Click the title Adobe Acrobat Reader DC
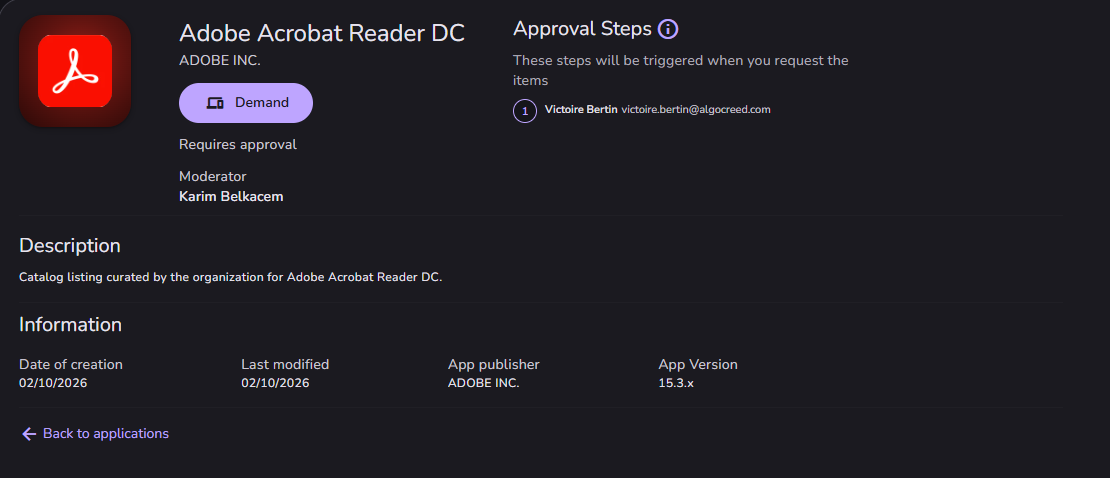The image size is (1110, 478). click(x=322, y=33)
